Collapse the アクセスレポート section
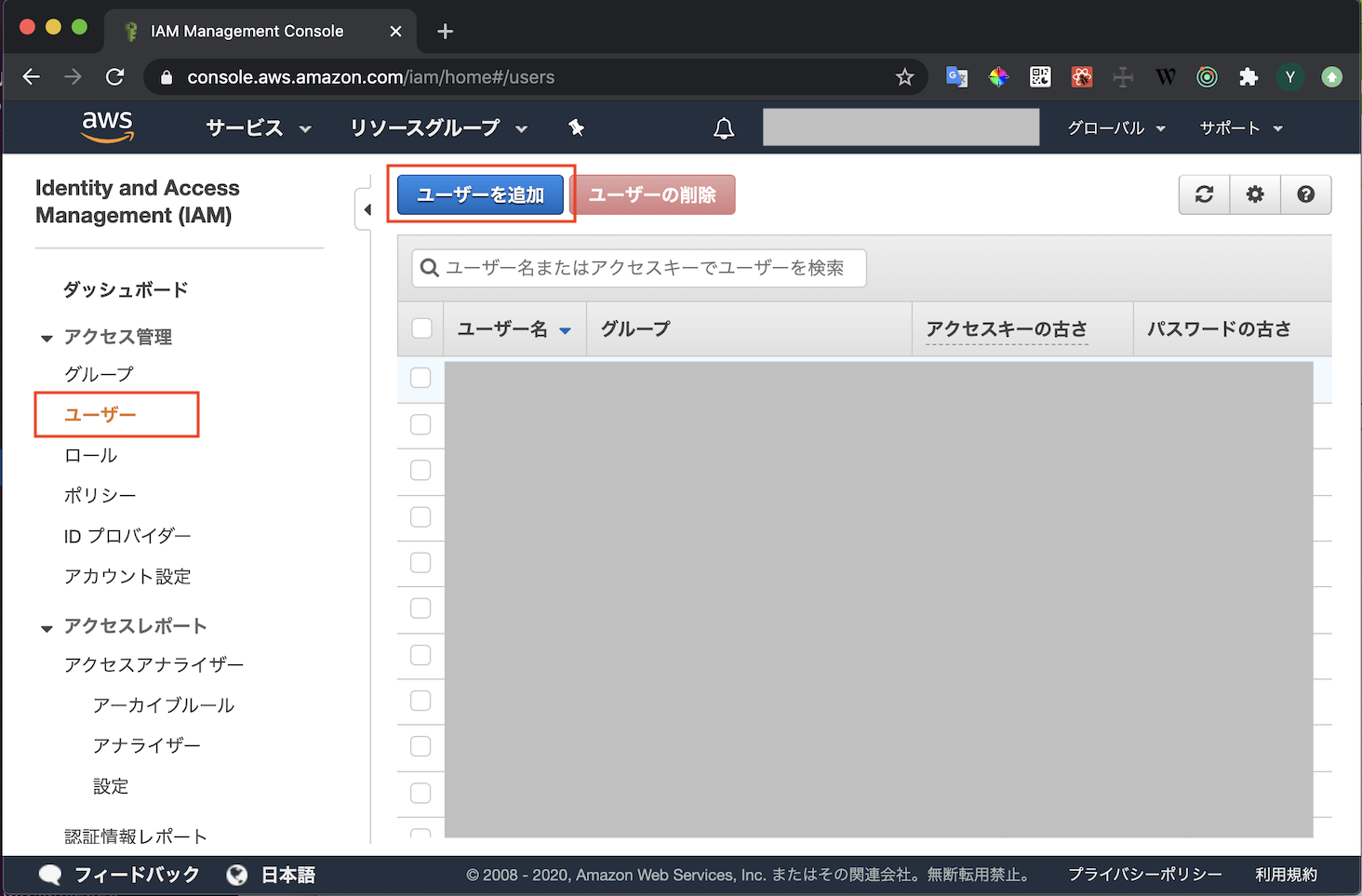The height and width of the screenshot is (896, 1362). [x=47, y=628]
